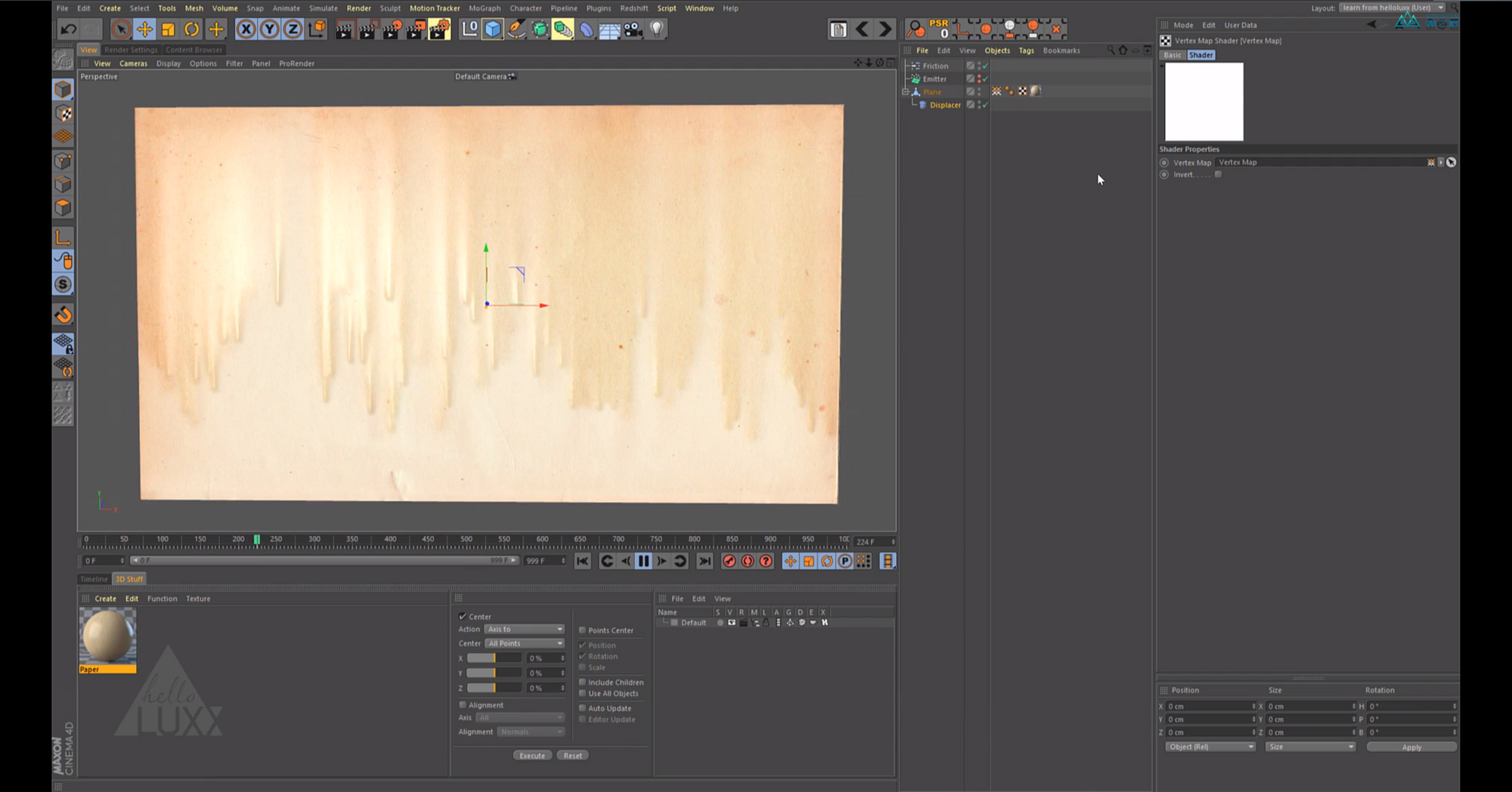Click the Record Active Objects button
This screenshot has width=1512, height=792.
(729, 561)
